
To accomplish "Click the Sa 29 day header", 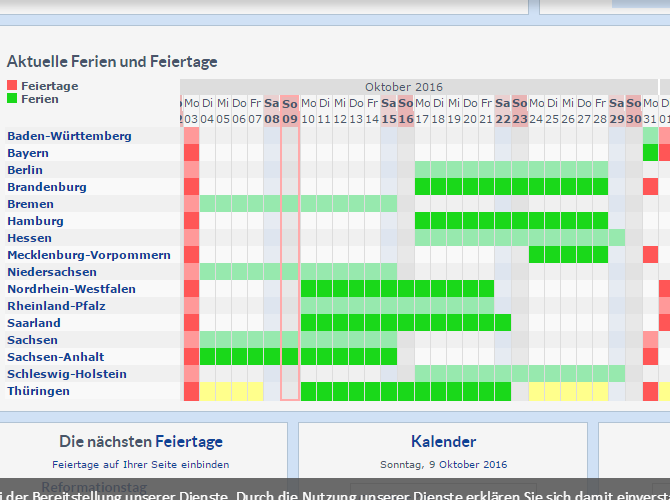I will click(617, 111).
